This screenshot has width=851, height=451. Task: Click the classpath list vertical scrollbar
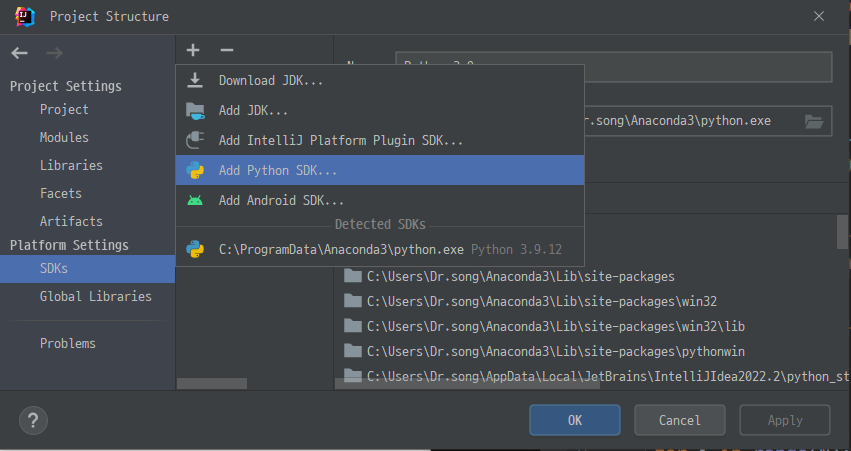(842, 232)
